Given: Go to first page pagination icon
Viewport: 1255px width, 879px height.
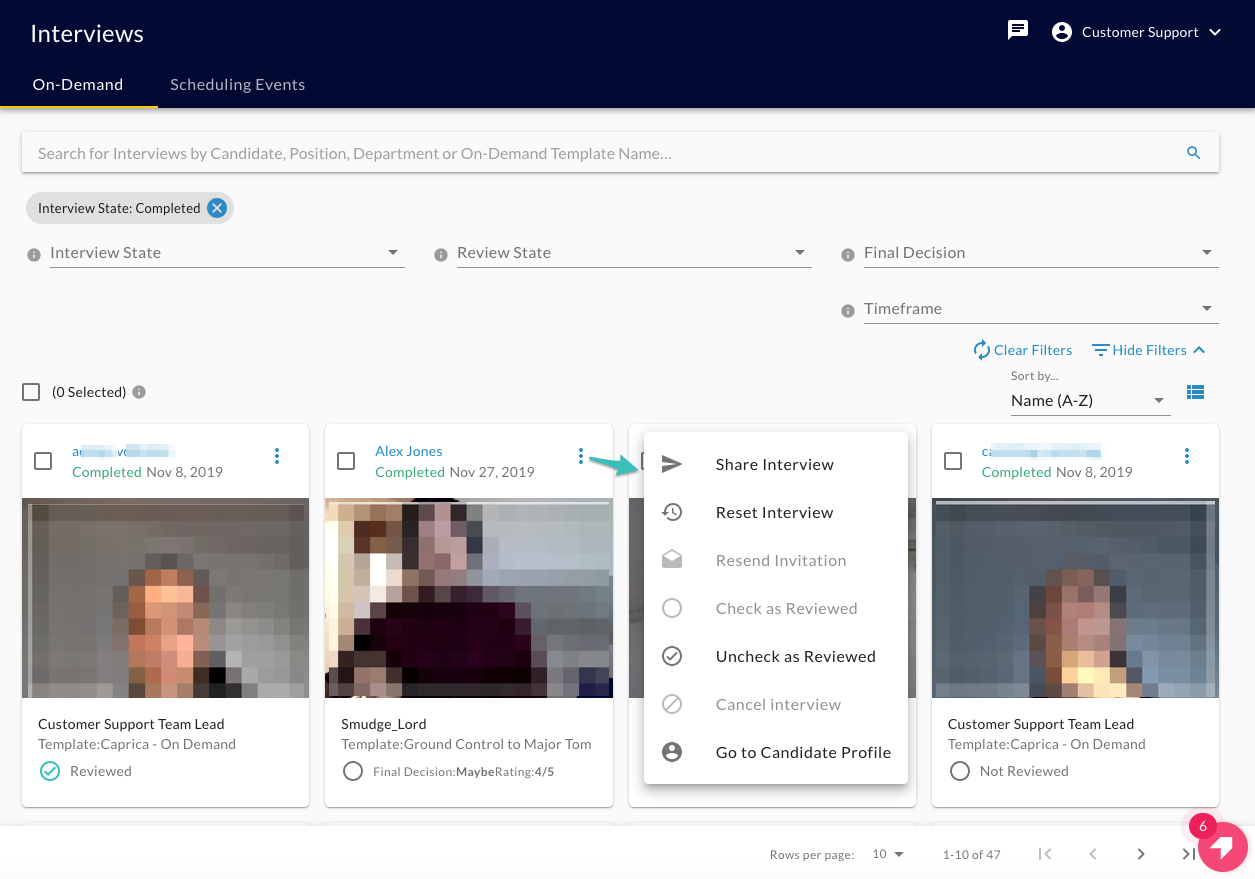Looking at the screenshot, I should [x=1045, y=854].
